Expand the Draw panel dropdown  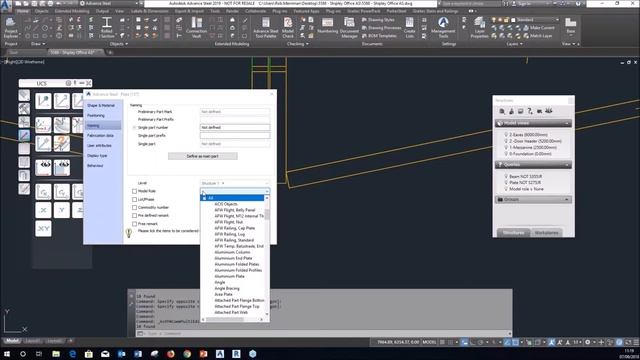coord(44,44)
